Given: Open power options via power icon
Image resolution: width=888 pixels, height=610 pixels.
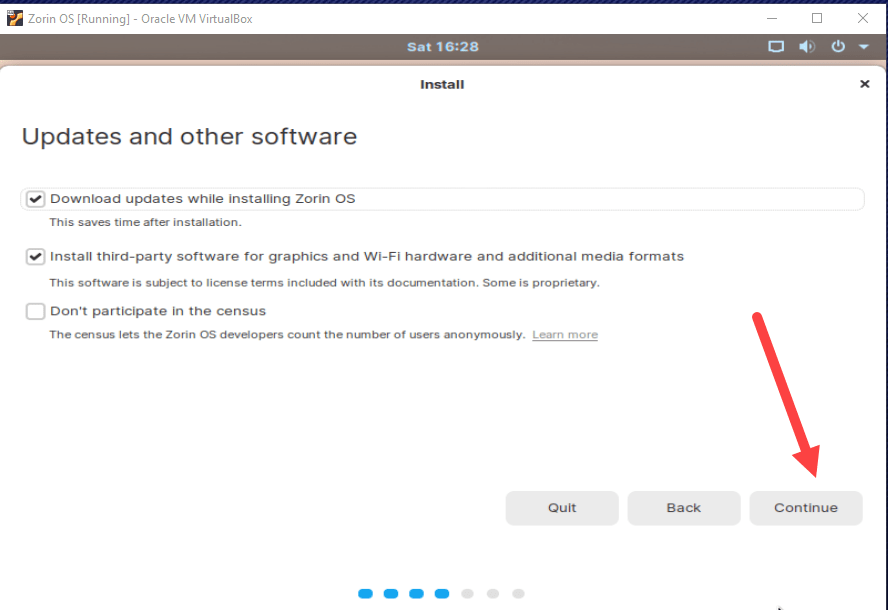Looking at the screenshot, I should (x=838, y=46).
